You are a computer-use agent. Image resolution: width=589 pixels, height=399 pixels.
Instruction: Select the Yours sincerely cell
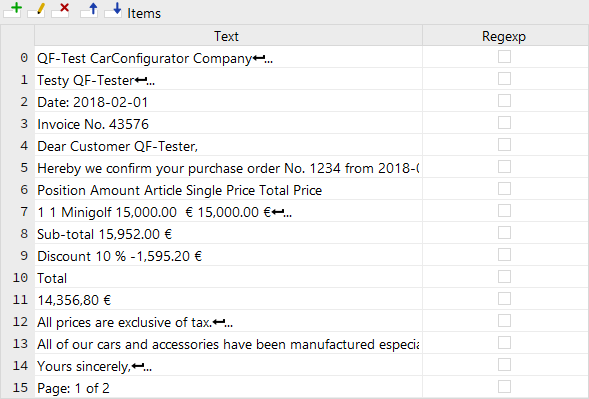point(228,365)
